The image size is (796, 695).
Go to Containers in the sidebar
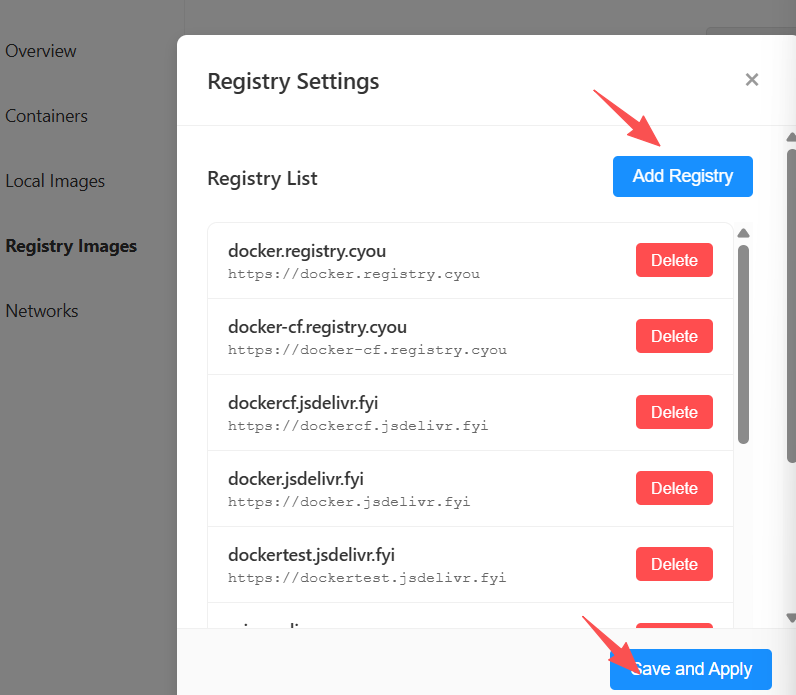pos(46,116)
